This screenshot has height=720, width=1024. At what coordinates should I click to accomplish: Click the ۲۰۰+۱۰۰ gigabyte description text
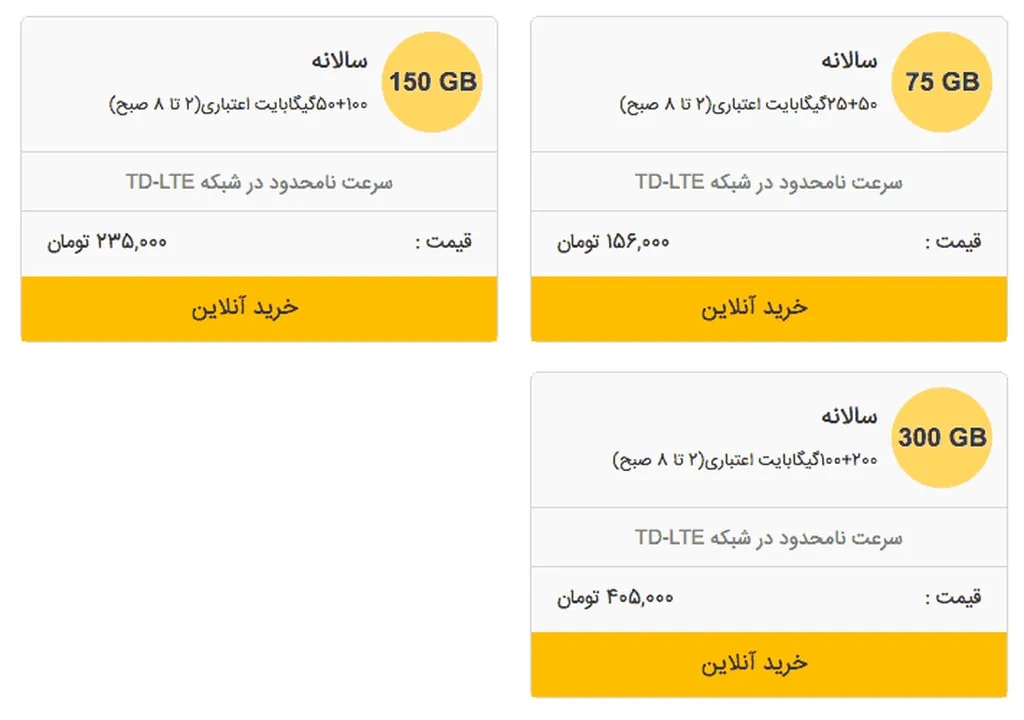pyautogui.click(x=744, y=460)
